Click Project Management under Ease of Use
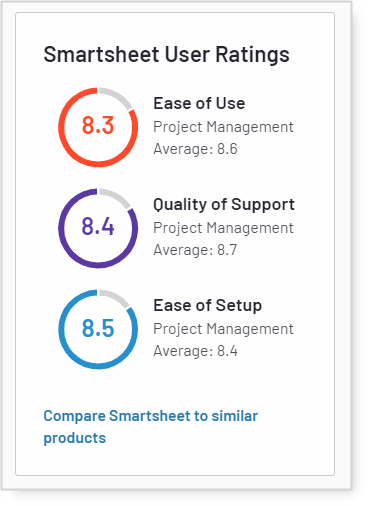This screenshot has width=368, height=506. (x=223, y=127)
